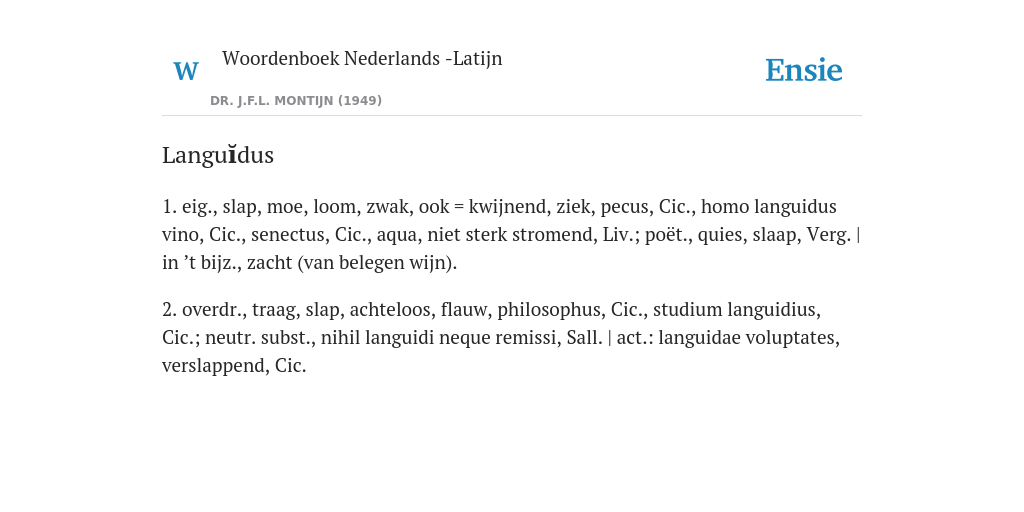Click the bold ĭ letter in the heading

[x=232, y=155]
